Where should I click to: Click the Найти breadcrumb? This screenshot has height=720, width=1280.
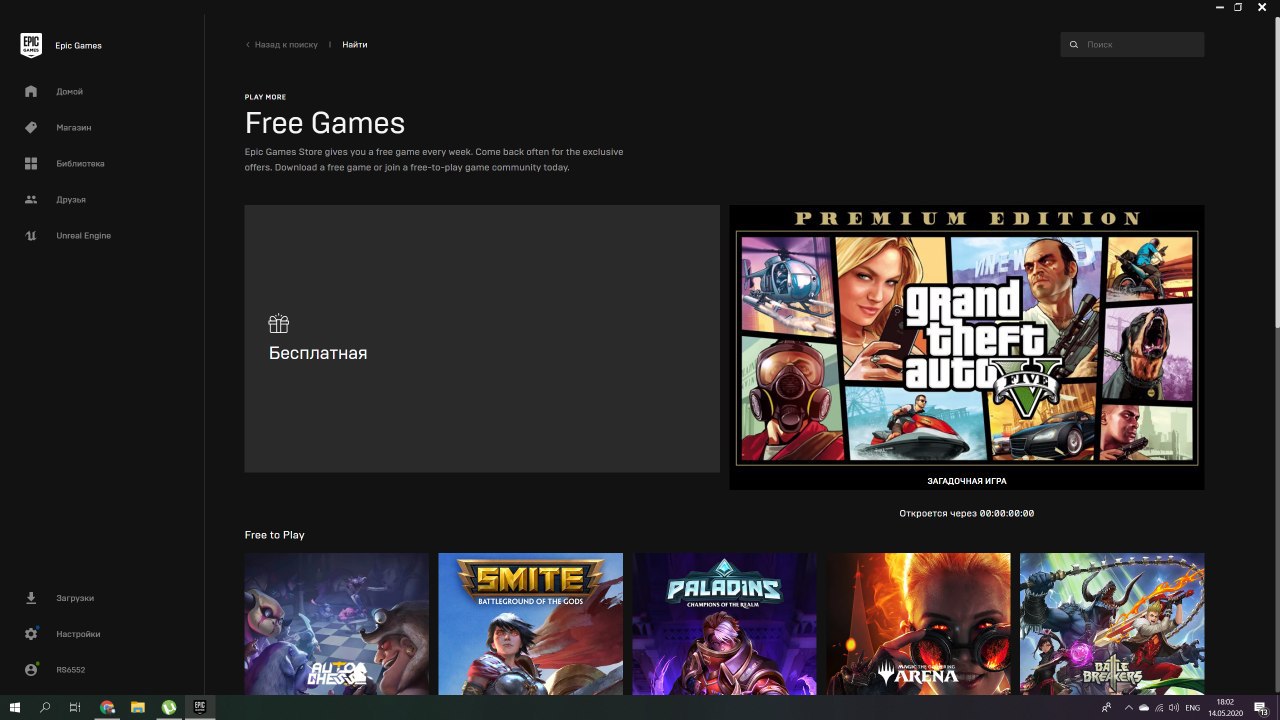(x=355, y=45)
